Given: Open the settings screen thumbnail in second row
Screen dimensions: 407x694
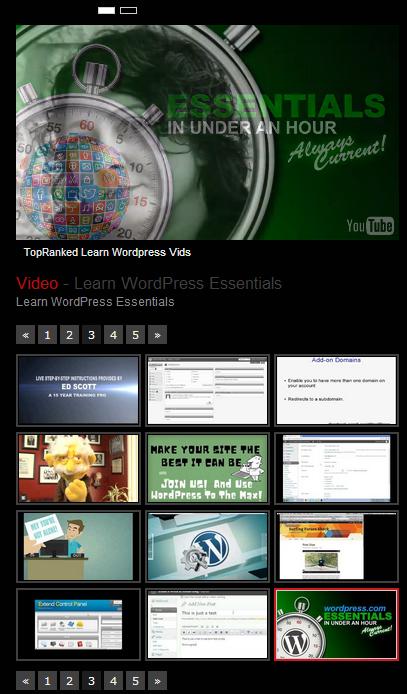Looking at the screenshot, I should click(x=336, y=468).
